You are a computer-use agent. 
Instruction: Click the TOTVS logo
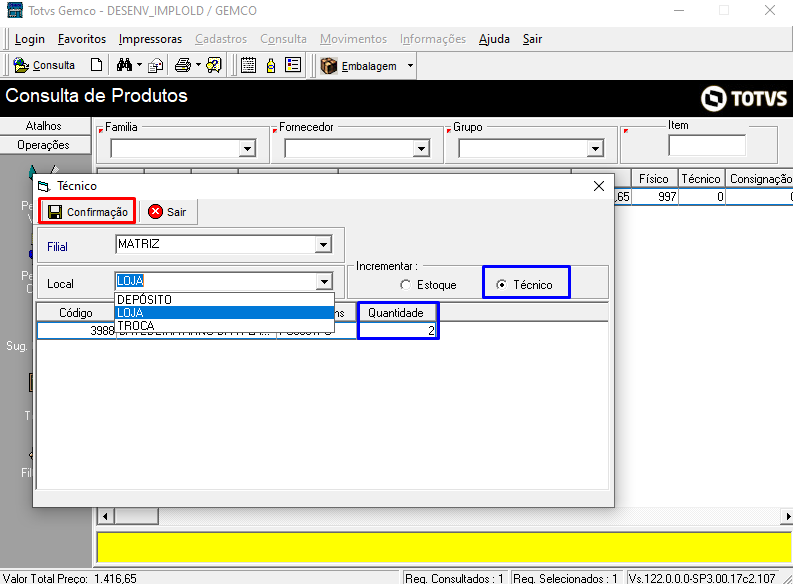[x=743, y=98]
